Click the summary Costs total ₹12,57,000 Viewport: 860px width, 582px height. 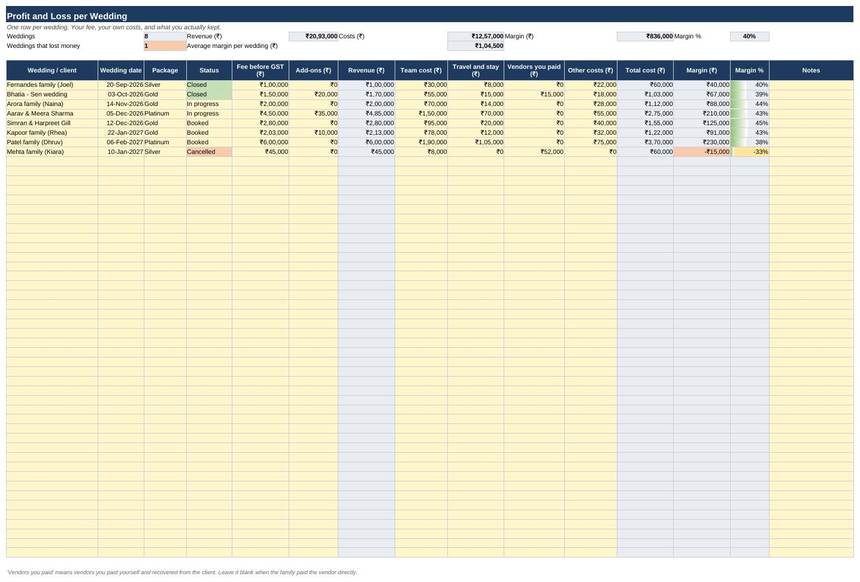point(476,36)
